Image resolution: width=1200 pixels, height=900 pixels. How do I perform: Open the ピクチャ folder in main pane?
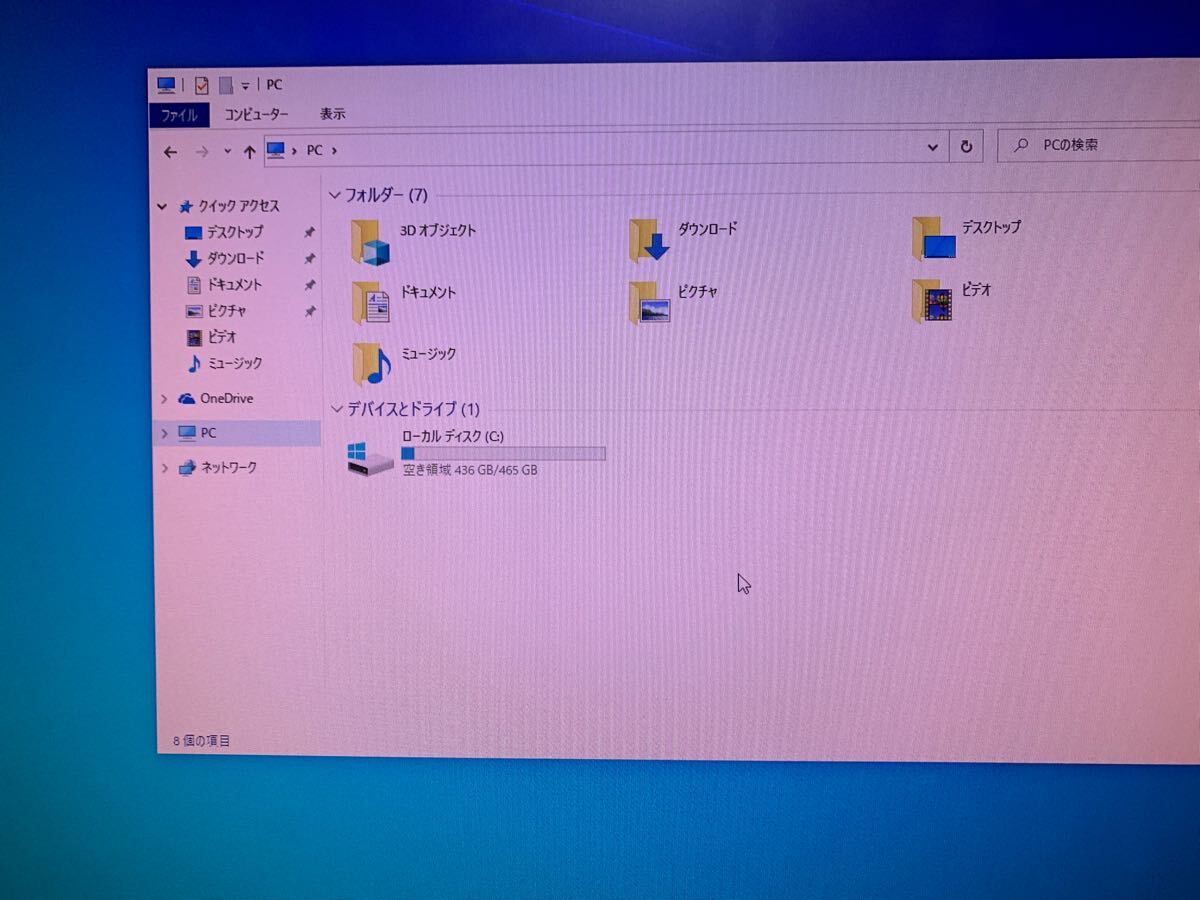pyautogui.click(x=673, y=301)
